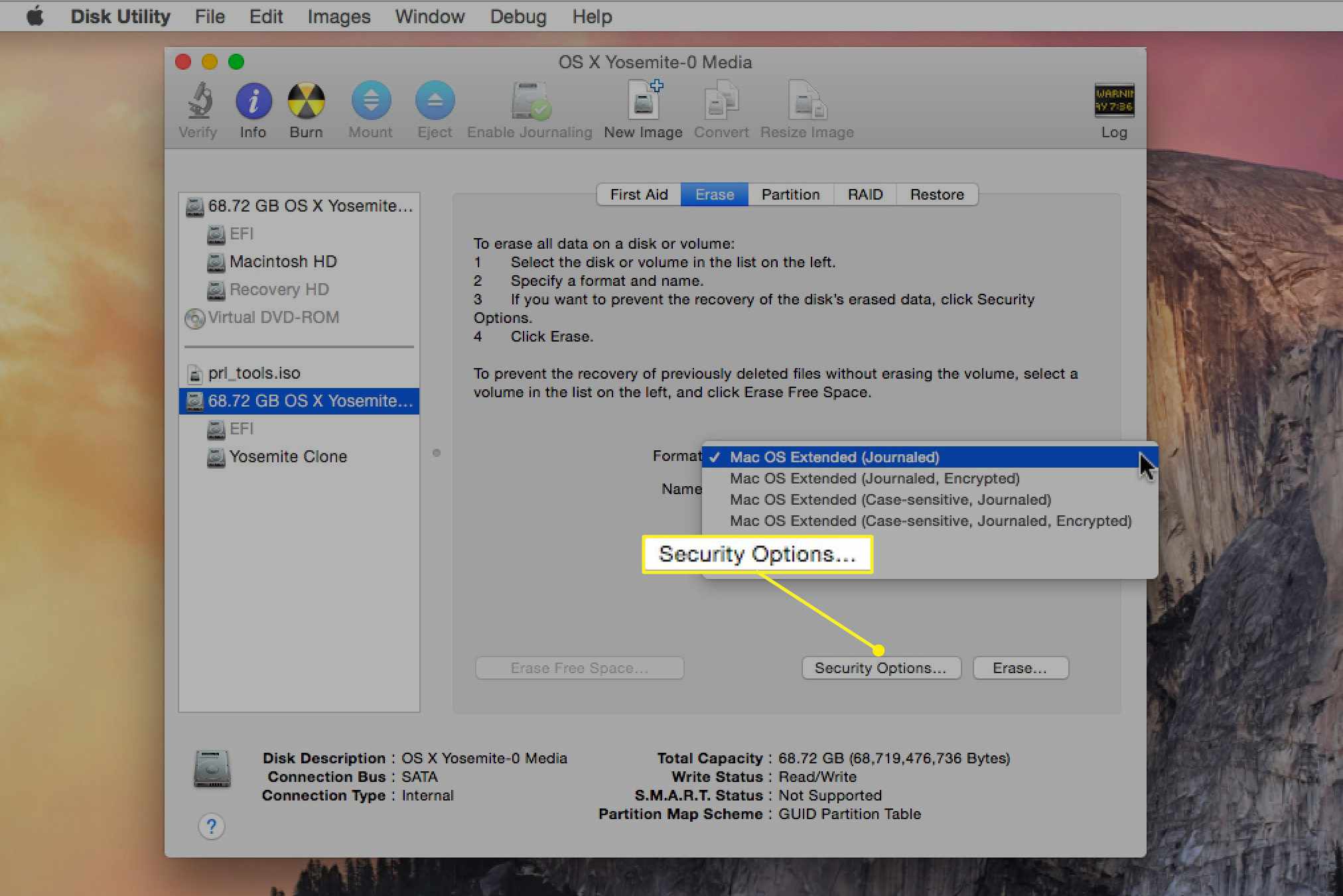
Task: Click the Resize Image toolbar icon
Action: pyautogui.click(x=807, y=101)
